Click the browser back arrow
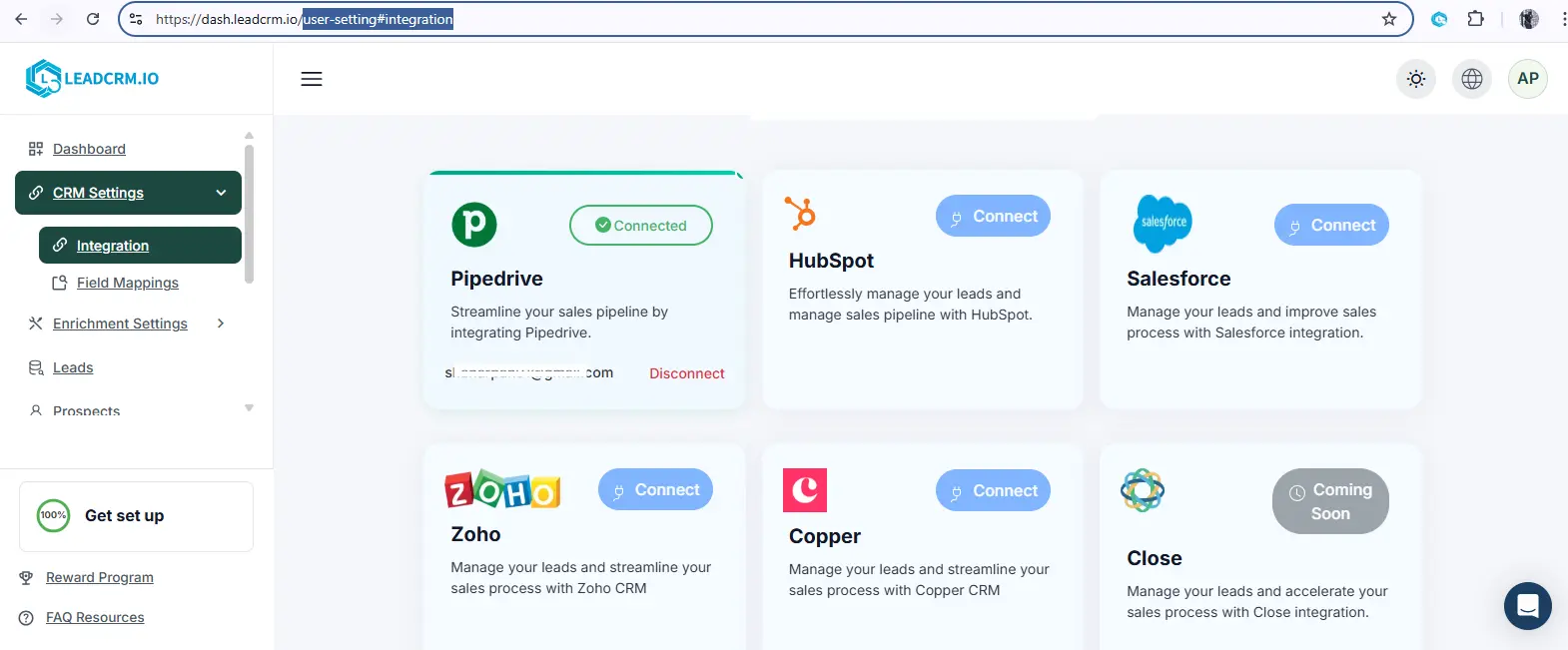 (x=21, y=19)
